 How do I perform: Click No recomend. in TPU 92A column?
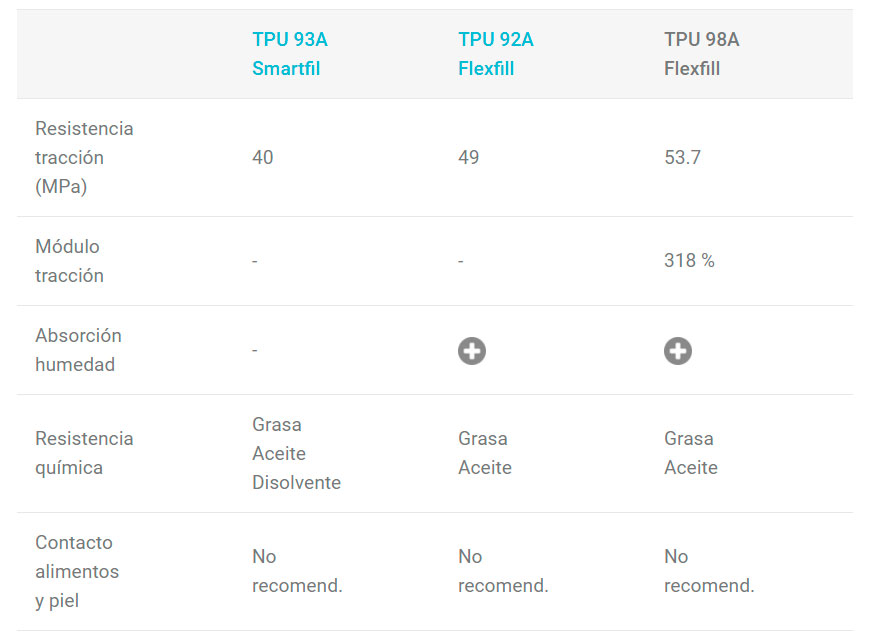(503, 571)
